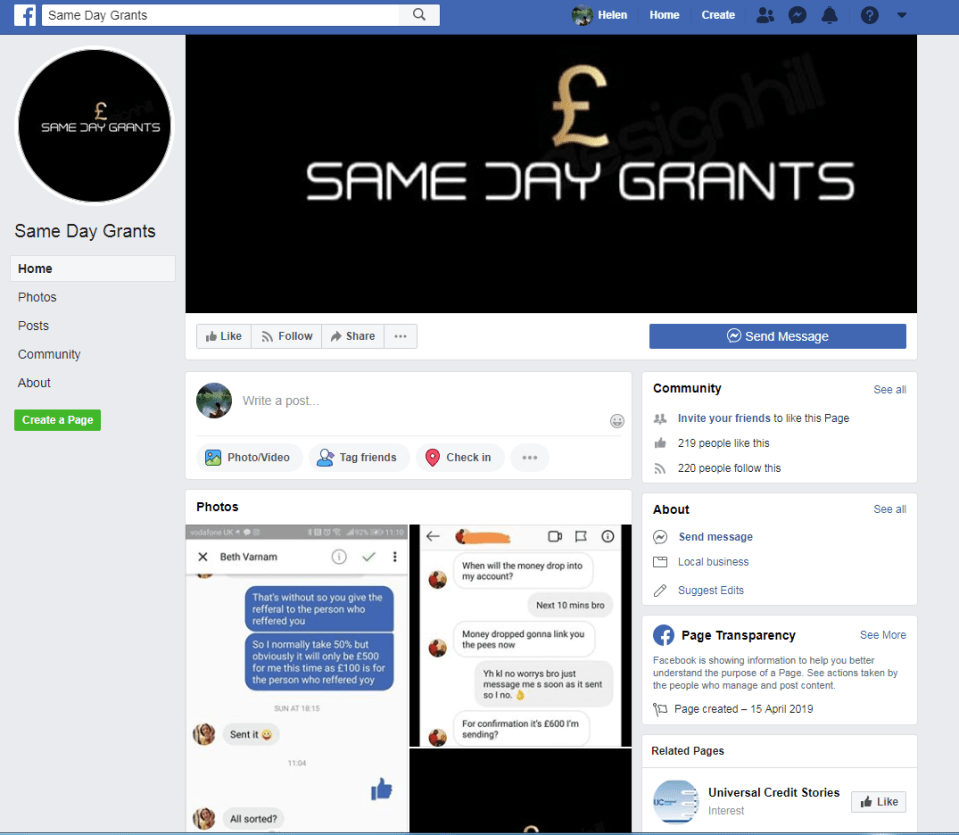Like the Same Day Grants page

(x=224, y=336)
